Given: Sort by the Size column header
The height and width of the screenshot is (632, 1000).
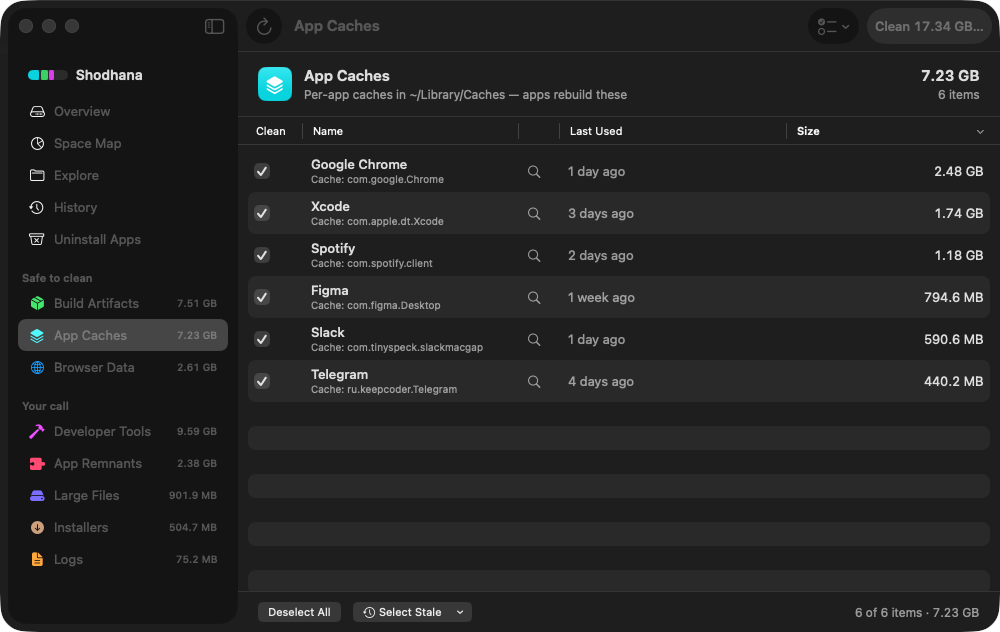Looking at the screenshot, I should [808, 131].
